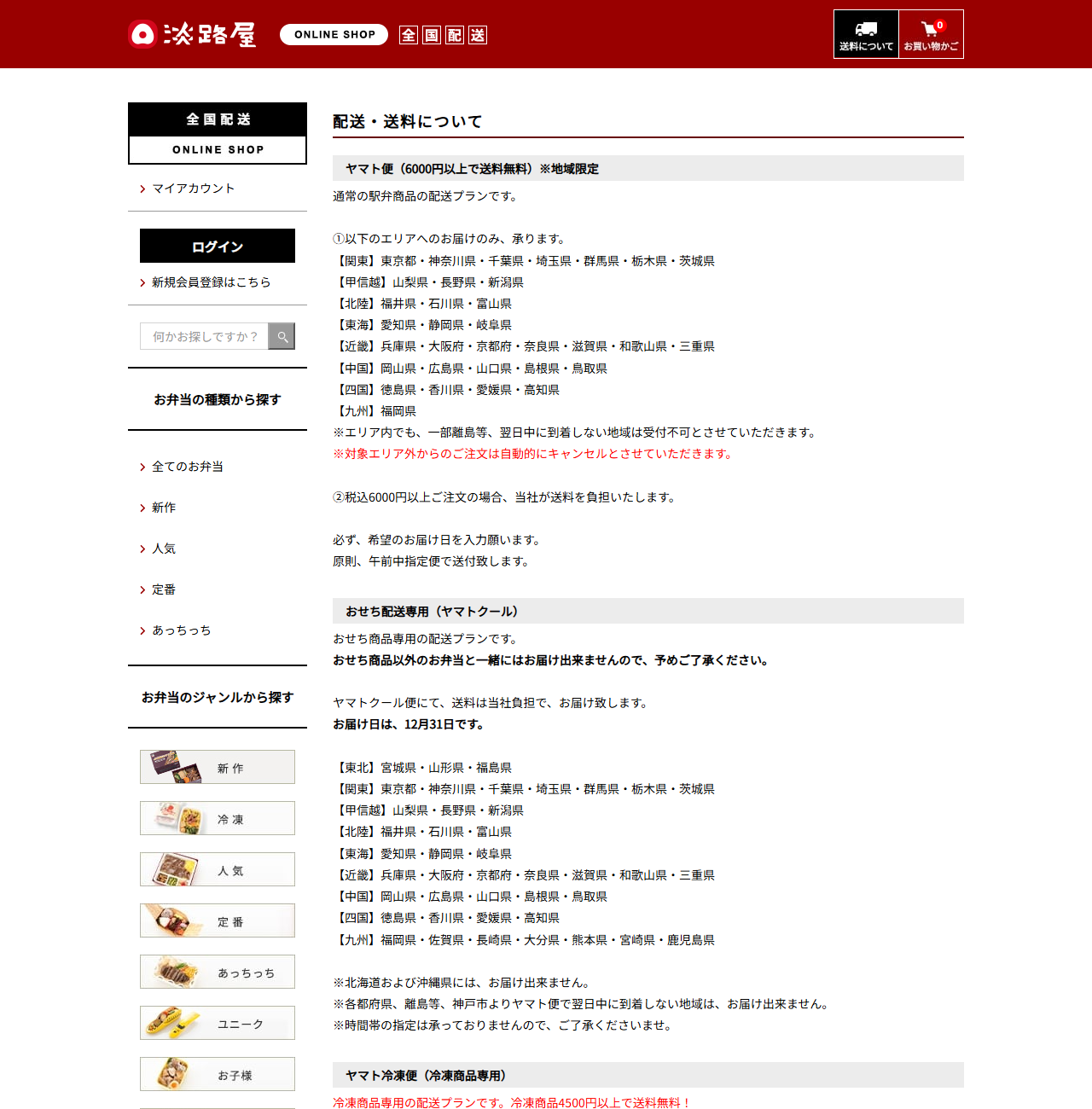The image size is (1092, 1109).
Task: Click the 配送・送料について page title
Action: [407, 122]
